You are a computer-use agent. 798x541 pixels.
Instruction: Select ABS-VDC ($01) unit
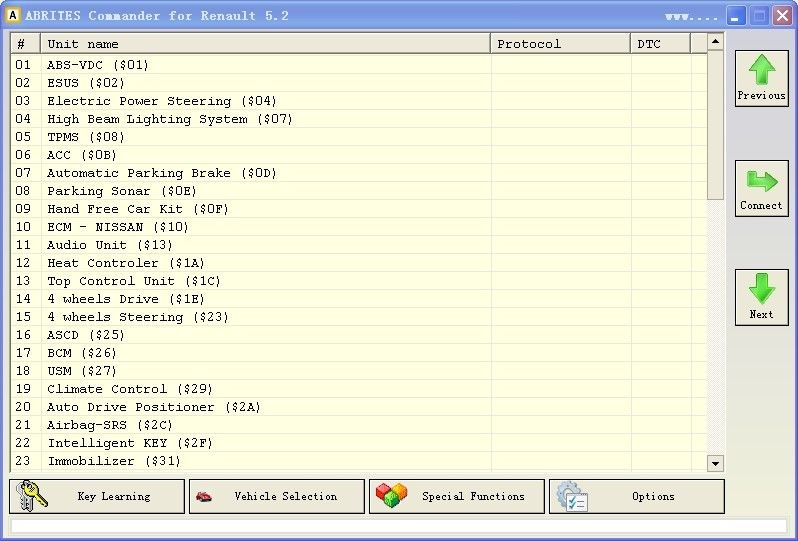point(358,65)
